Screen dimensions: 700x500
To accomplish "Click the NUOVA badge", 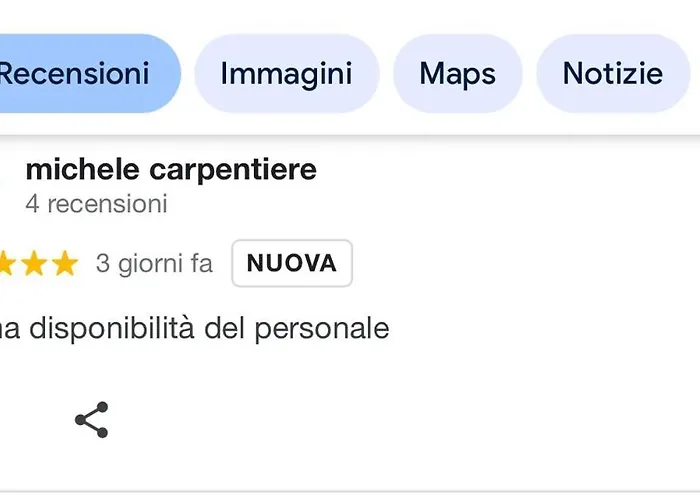I will (x=292, y=263).
